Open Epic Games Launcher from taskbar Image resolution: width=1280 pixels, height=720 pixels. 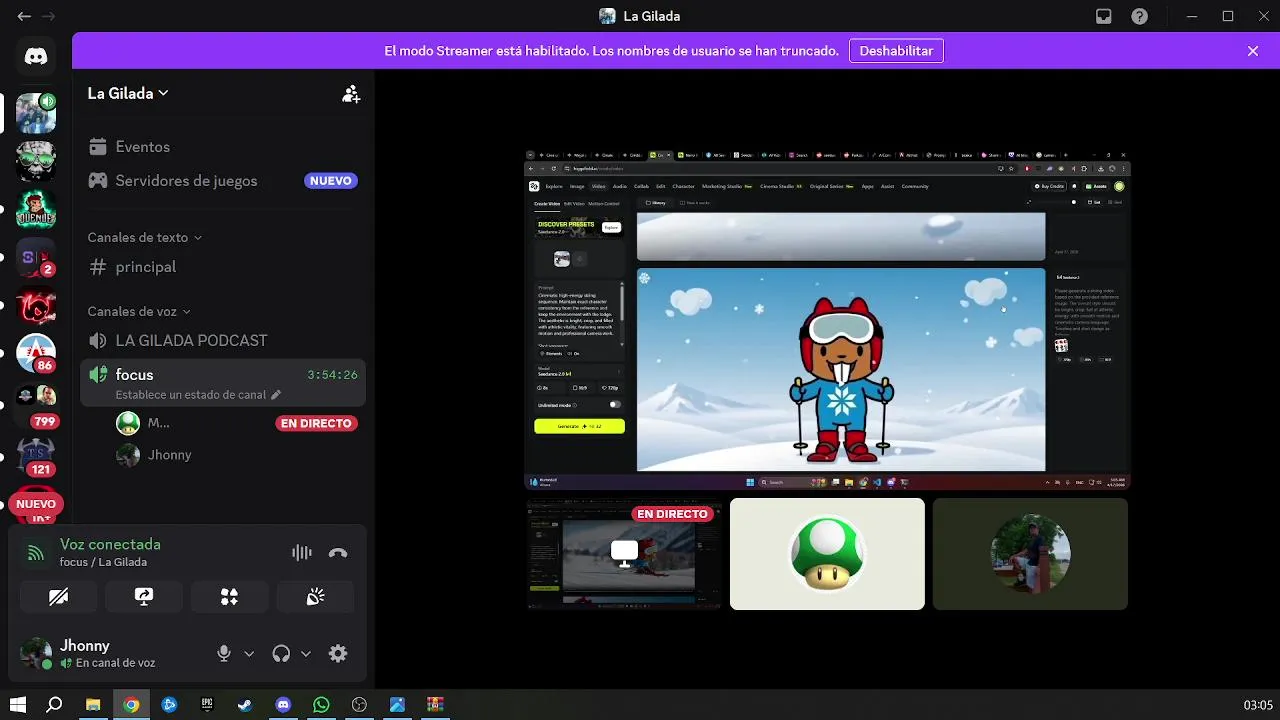tap(207, 705)
